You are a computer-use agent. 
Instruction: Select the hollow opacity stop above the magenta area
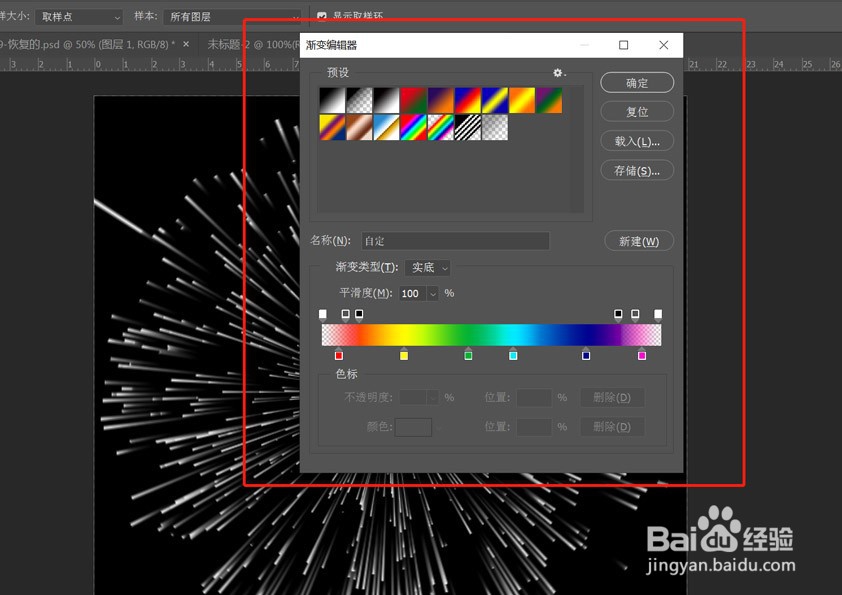[x=635, y=314]
